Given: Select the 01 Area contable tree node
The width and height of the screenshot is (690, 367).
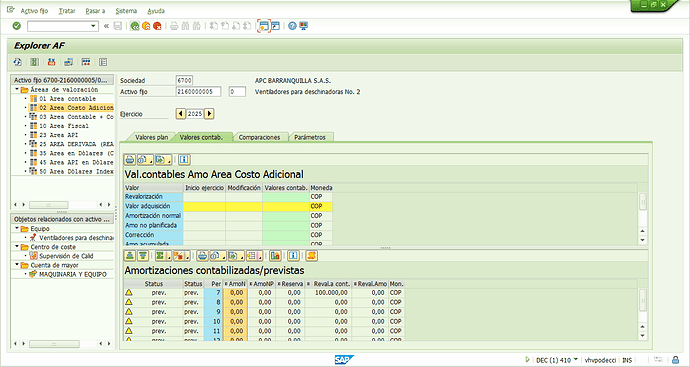Looking at the screenshot, I should click(x=67, y=99).
